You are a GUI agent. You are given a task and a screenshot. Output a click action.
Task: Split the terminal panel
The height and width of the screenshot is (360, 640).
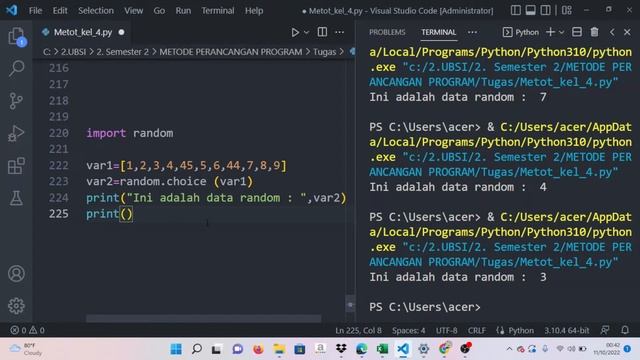(x=577, y=32)
